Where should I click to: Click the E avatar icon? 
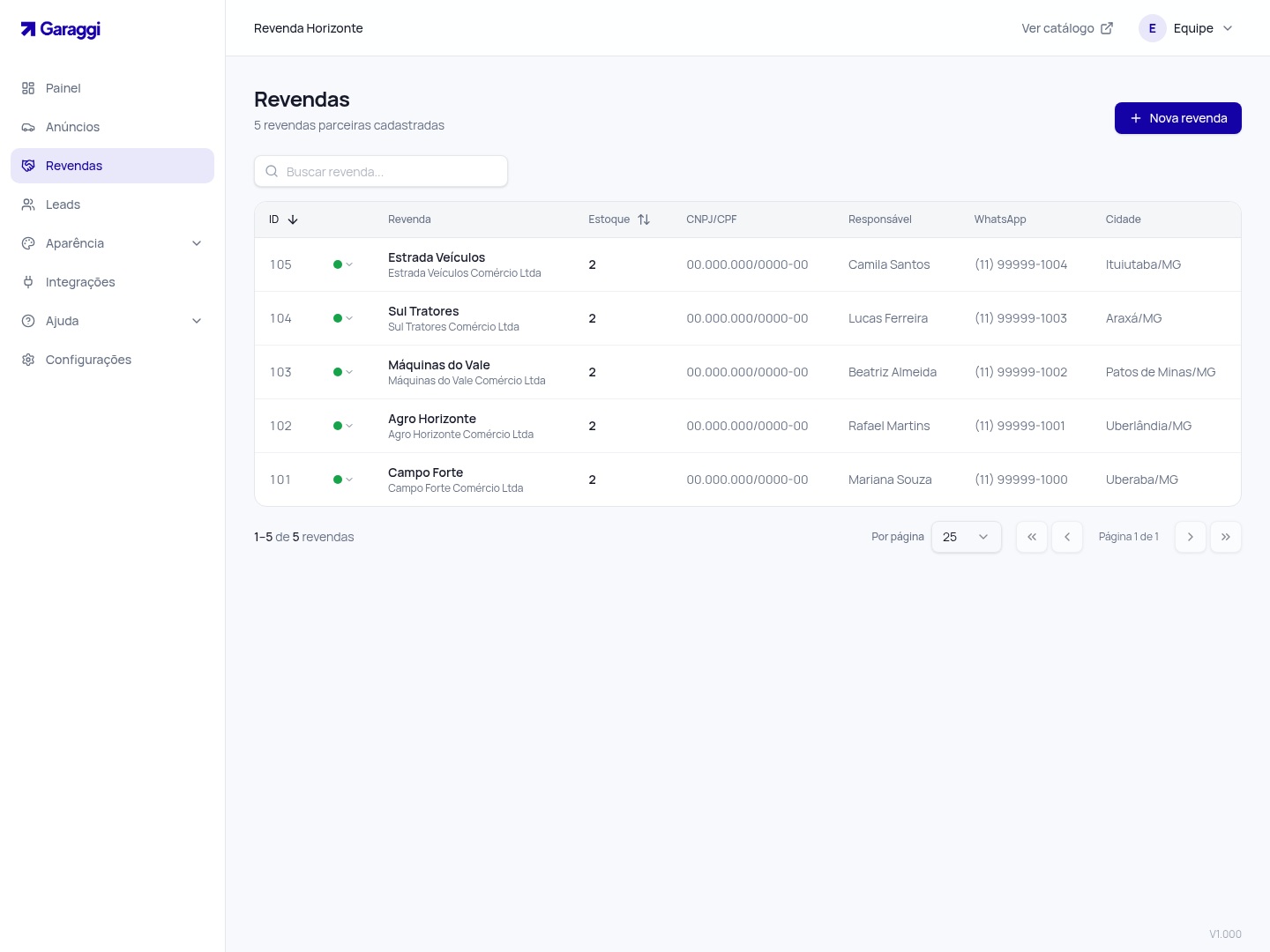[1152, 28]
